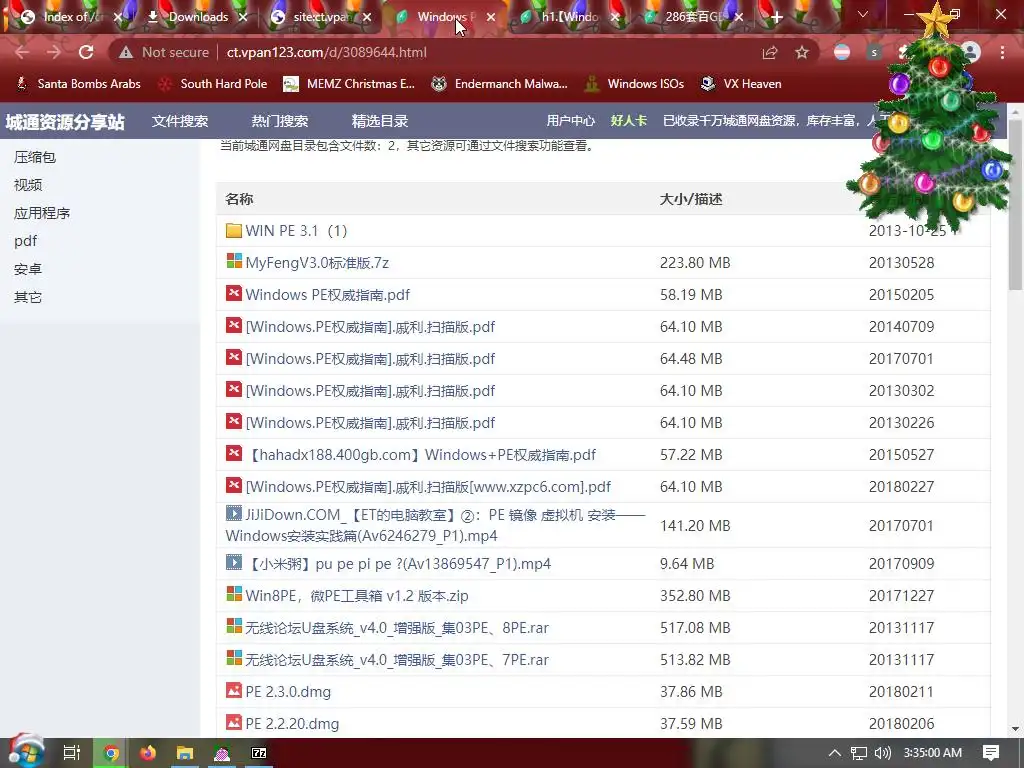Screen dimensions: 1024x768
Task: Open the VX Heaven bookmark
Action: tap(741, 84)
